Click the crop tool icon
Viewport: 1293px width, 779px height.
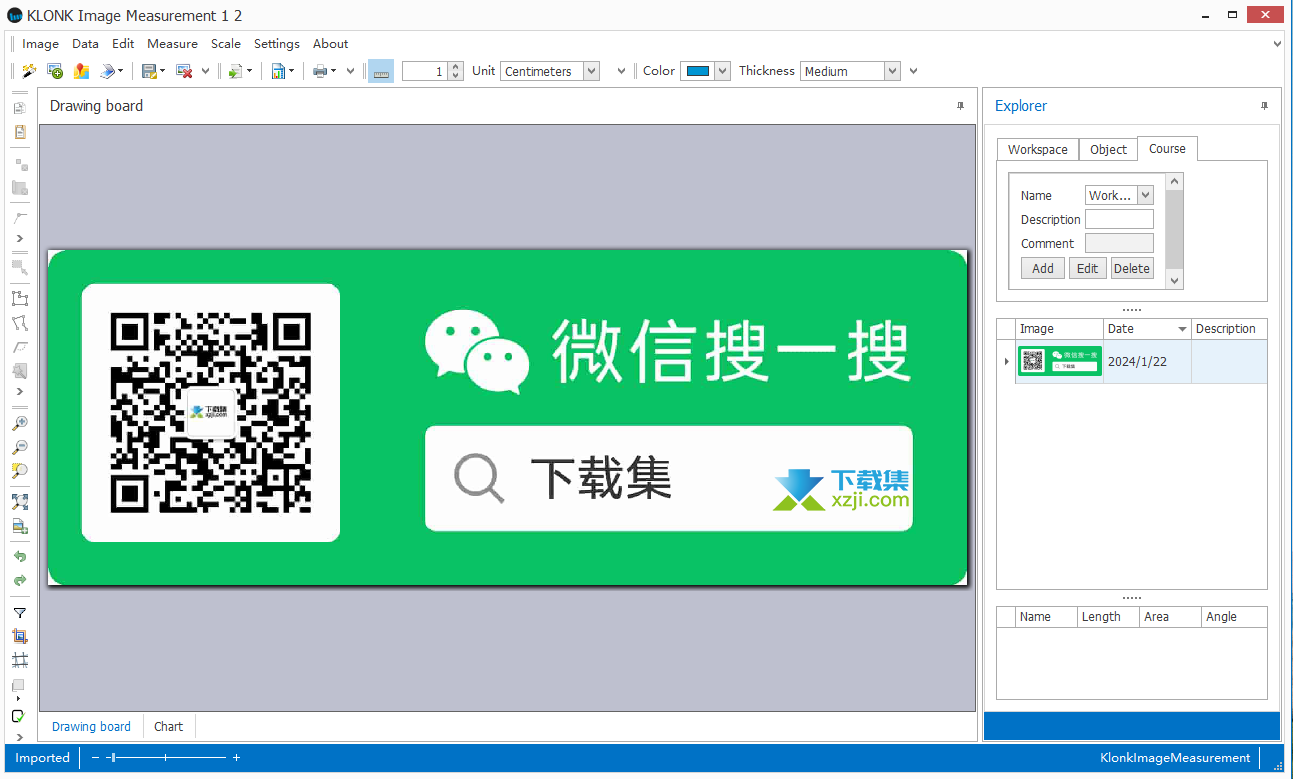19,636
